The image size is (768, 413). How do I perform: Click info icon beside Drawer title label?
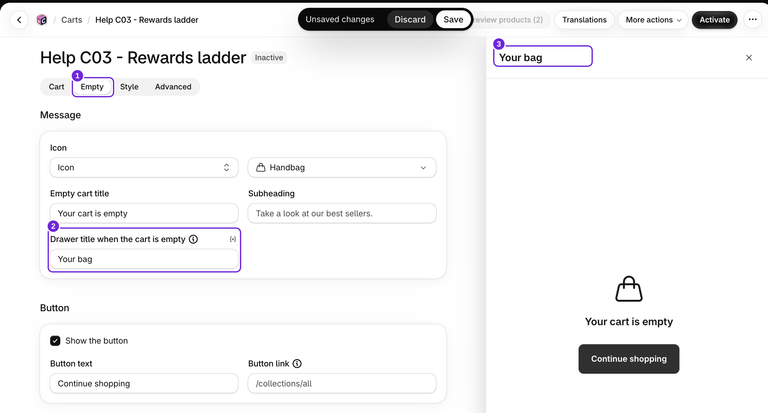click(x=193, y=239)
